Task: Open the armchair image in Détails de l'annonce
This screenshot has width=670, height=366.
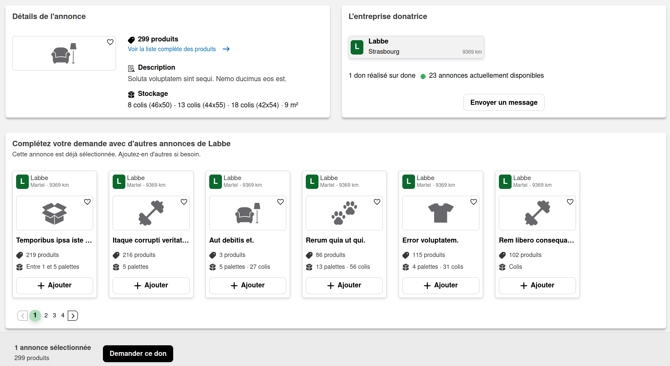Action: 64,53
